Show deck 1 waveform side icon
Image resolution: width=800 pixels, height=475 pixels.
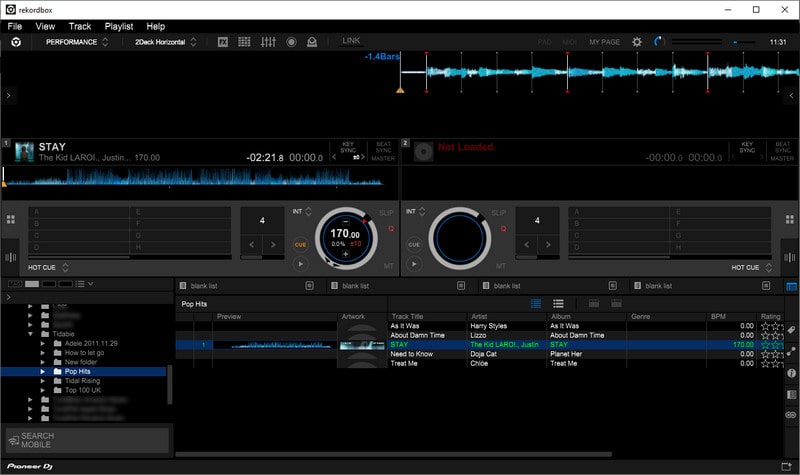(x=11, y=257)
